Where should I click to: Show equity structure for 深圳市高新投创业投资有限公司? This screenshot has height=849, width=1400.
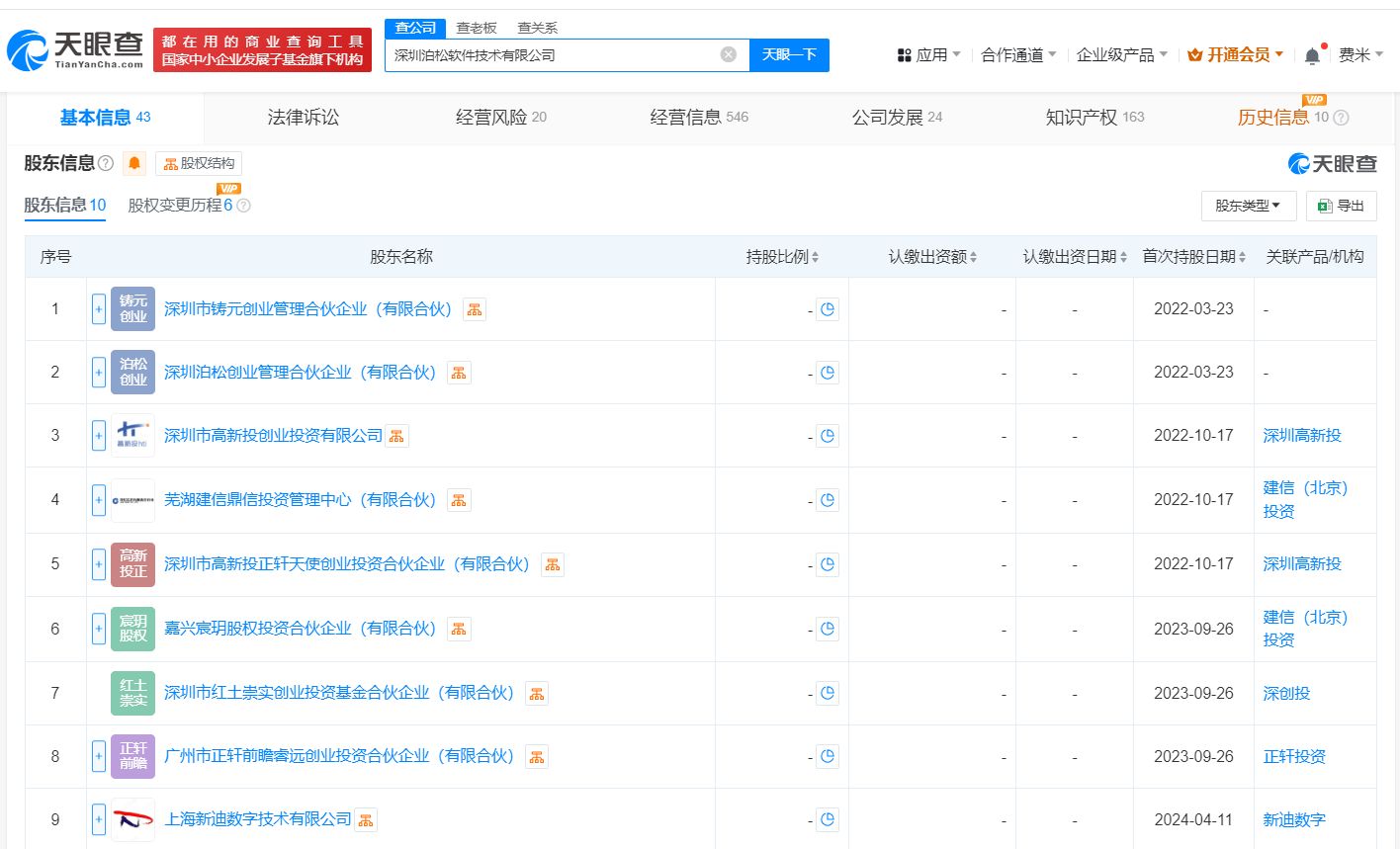[396, 436]
